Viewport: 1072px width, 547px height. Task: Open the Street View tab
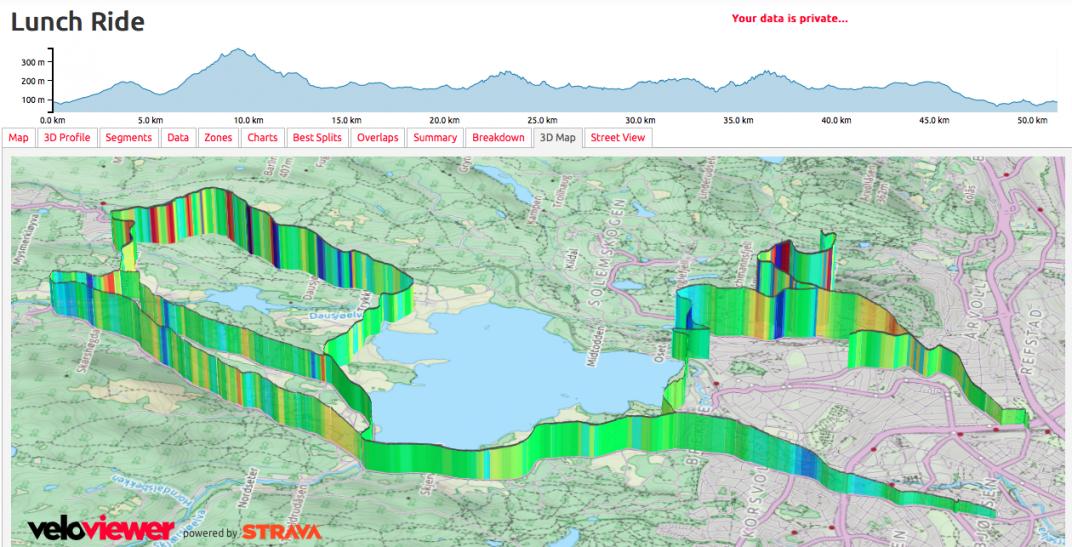tap(618, 138)
